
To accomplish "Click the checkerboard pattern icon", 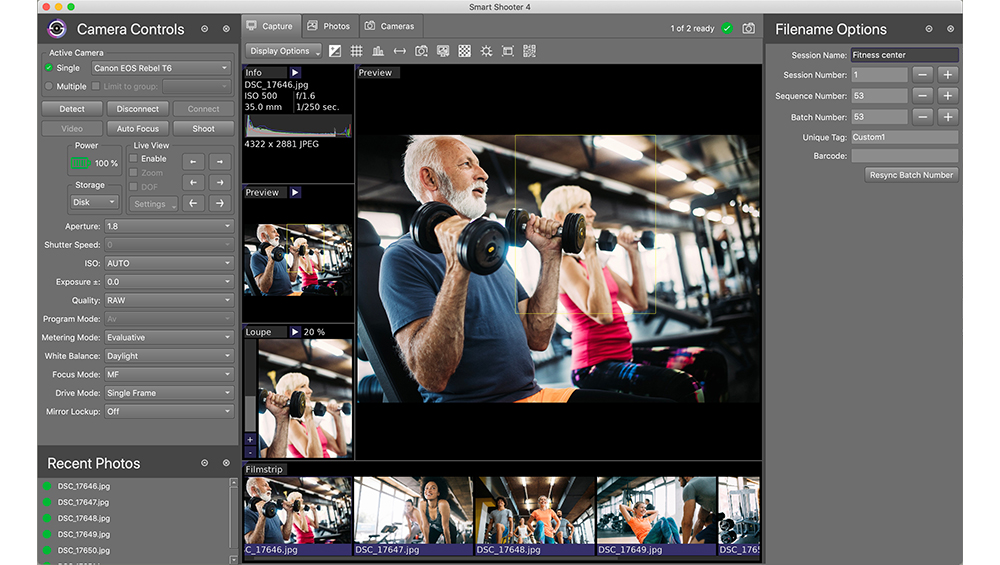I will [464, 51].
